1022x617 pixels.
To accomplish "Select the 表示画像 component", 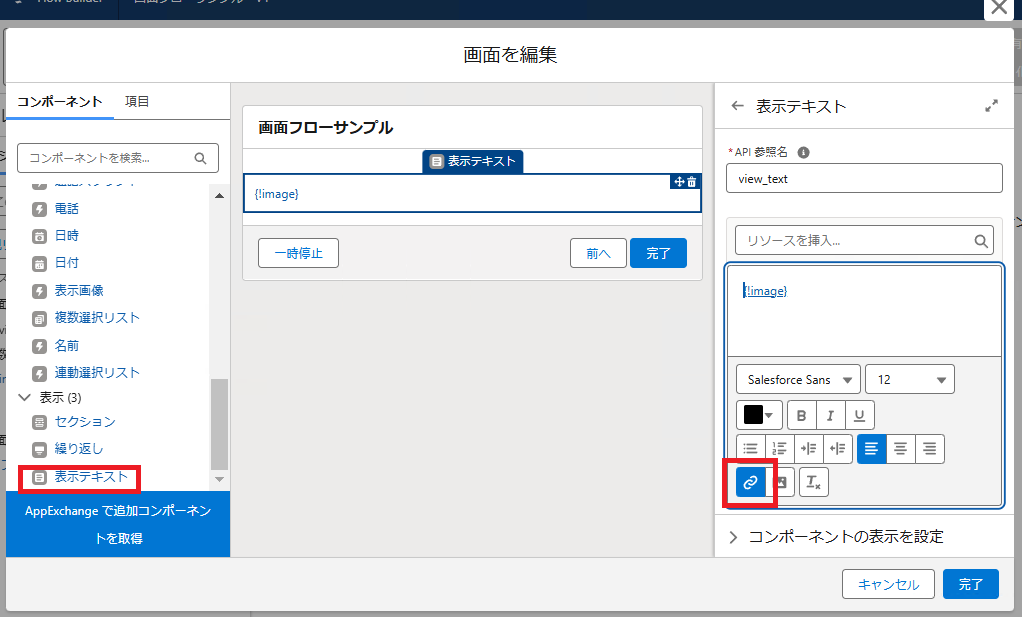I will tap(78, 291).
